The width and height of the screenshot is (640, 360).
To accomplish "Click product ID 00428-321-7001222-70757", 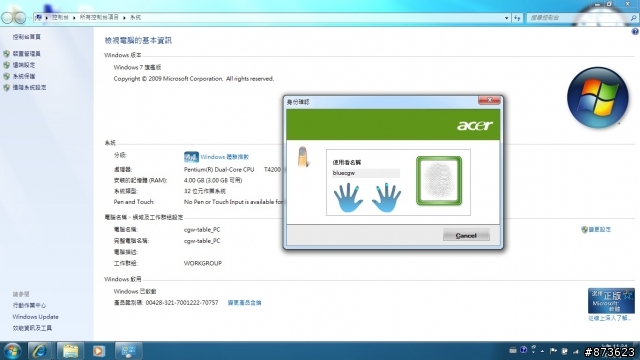I will click(x=182, y=302).
